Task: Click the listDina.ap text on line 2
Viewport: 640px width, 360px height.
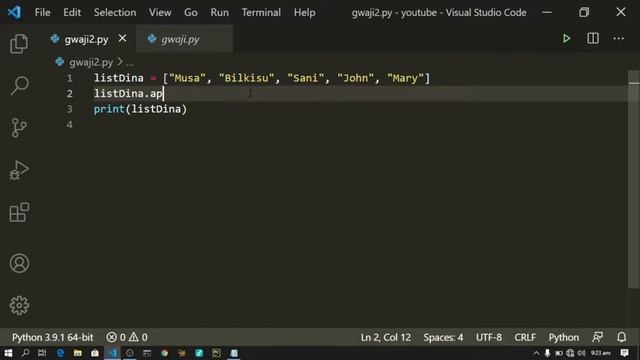Action: pyautogui.click(x=128, y=93)
